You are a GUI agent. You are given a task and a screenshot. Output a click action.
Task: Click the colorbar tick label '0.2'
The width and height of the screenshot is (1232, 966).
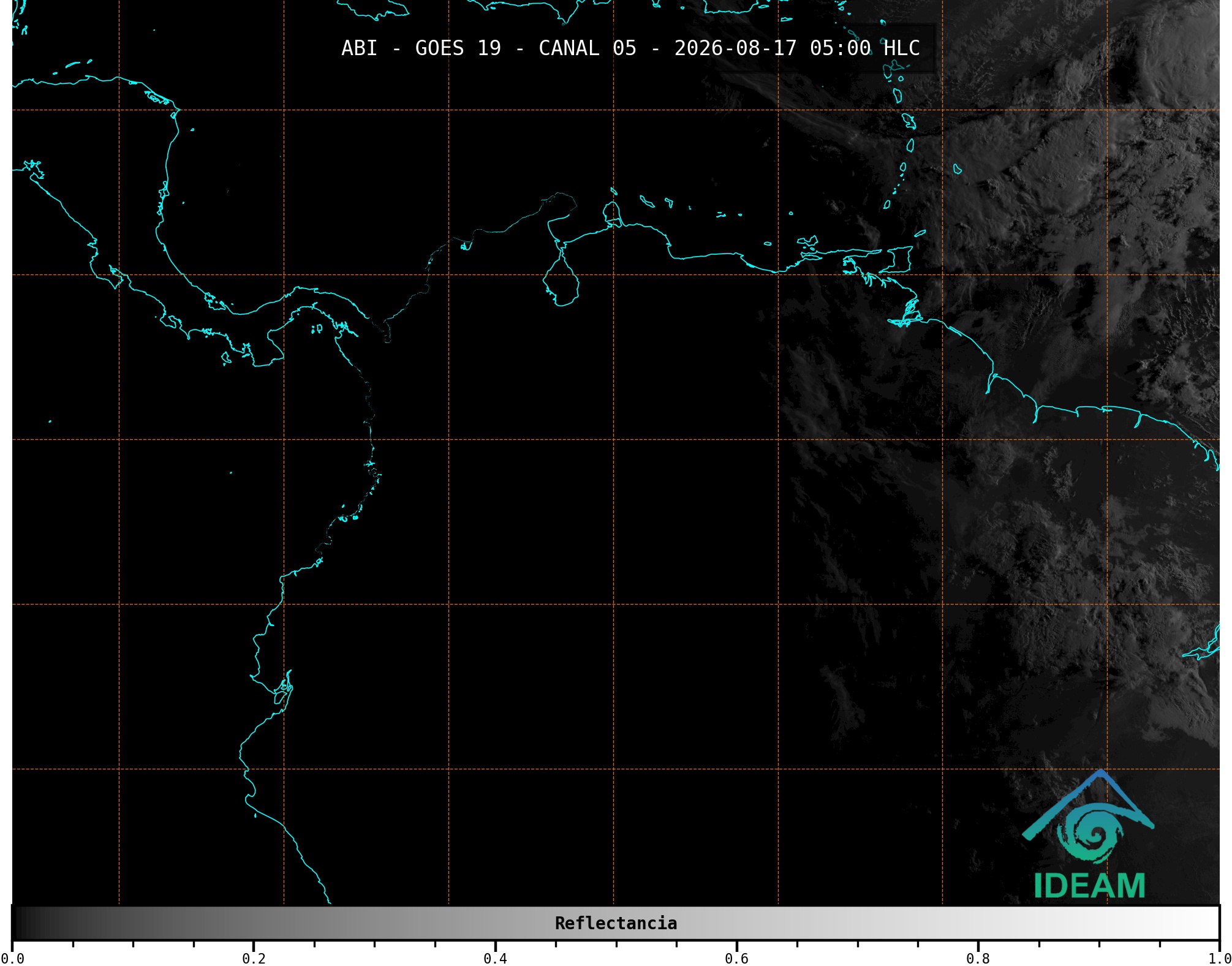[x=254, y=959]
